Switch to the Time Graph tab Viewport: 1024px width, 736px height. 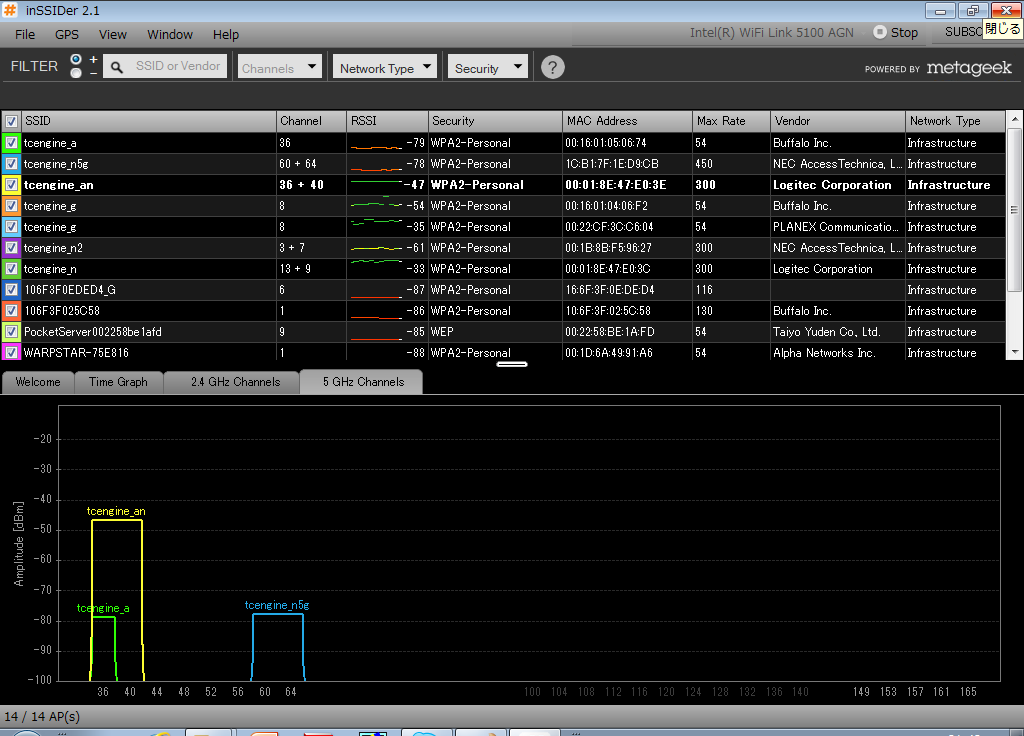(x=118, y=382)
